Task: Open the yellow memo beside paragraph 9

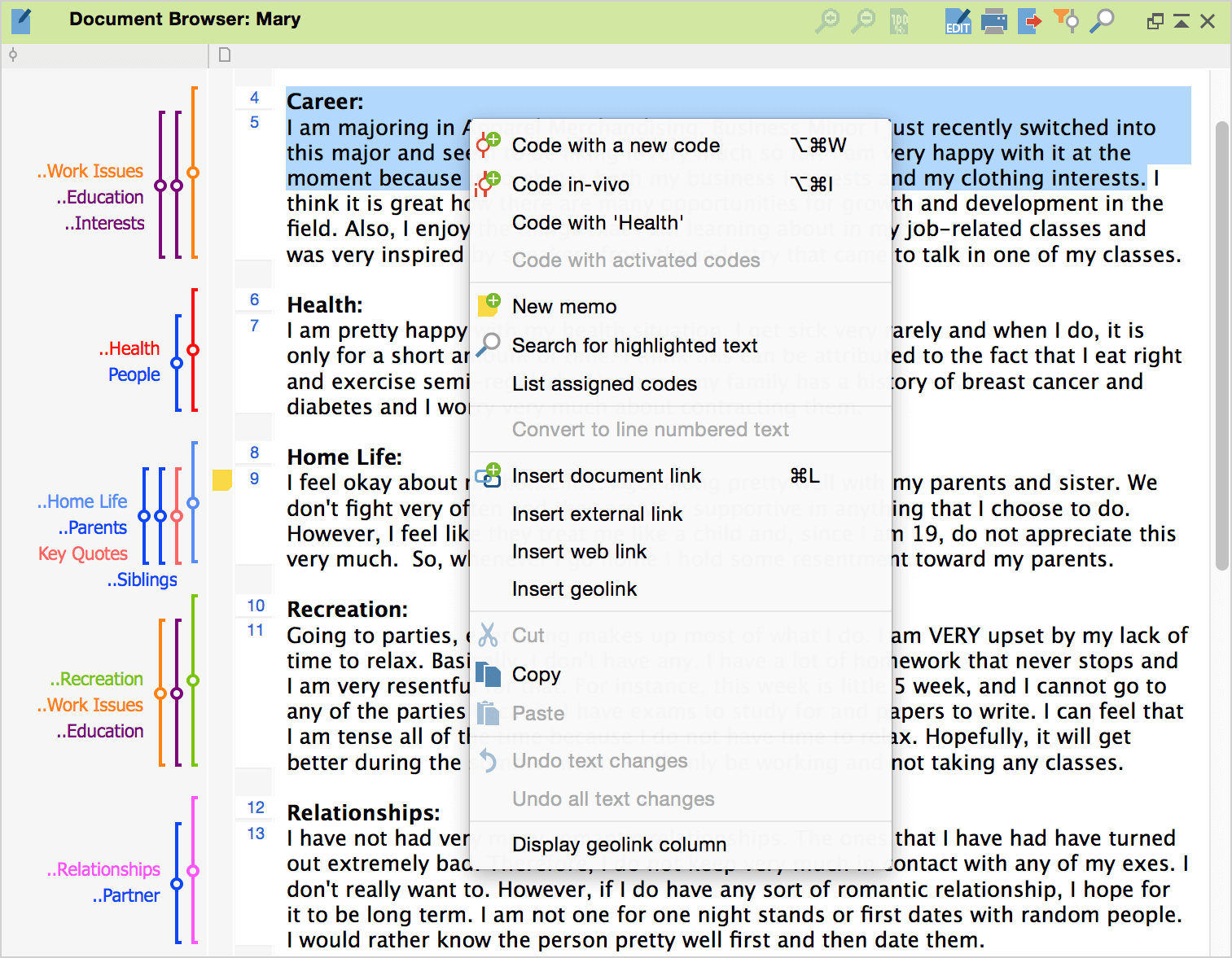Action: click(x=221, y=480)
